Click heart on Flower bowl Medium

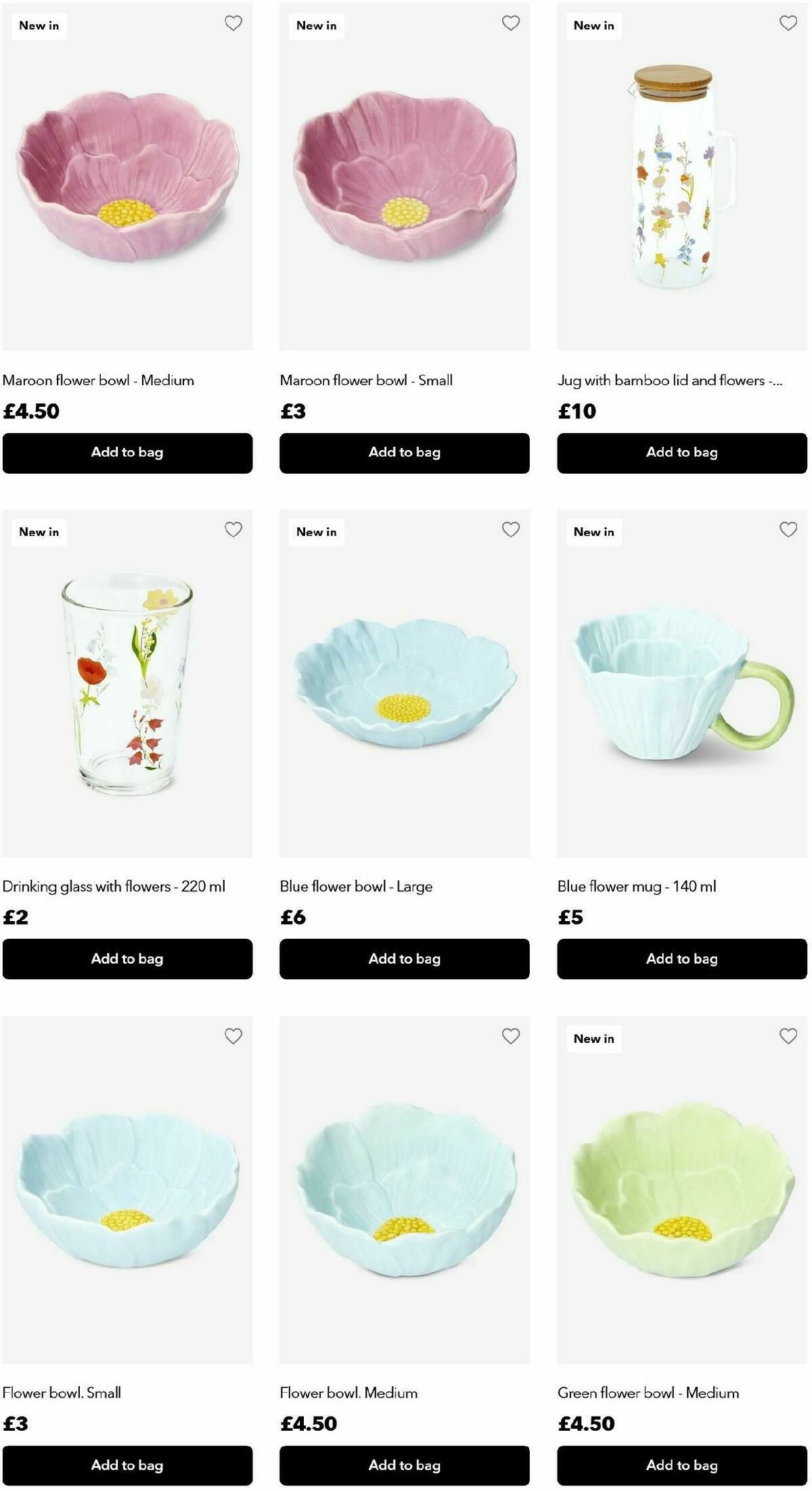pyautogui.click(x=511, y=1036)
